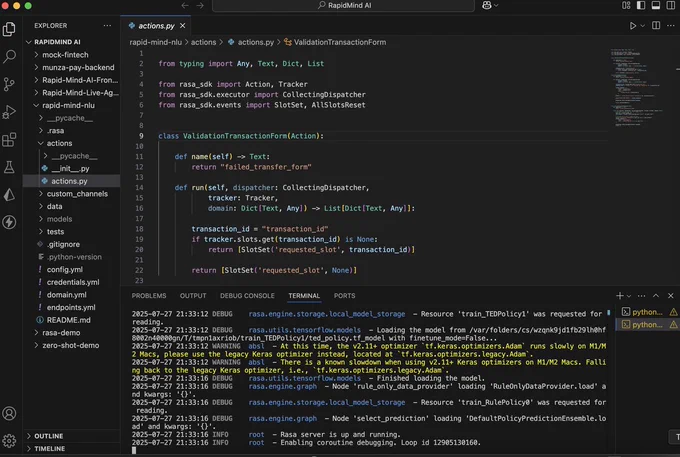Open the Manage gear settings
Viewport: 680px width, 457px height.
(9, 441)
